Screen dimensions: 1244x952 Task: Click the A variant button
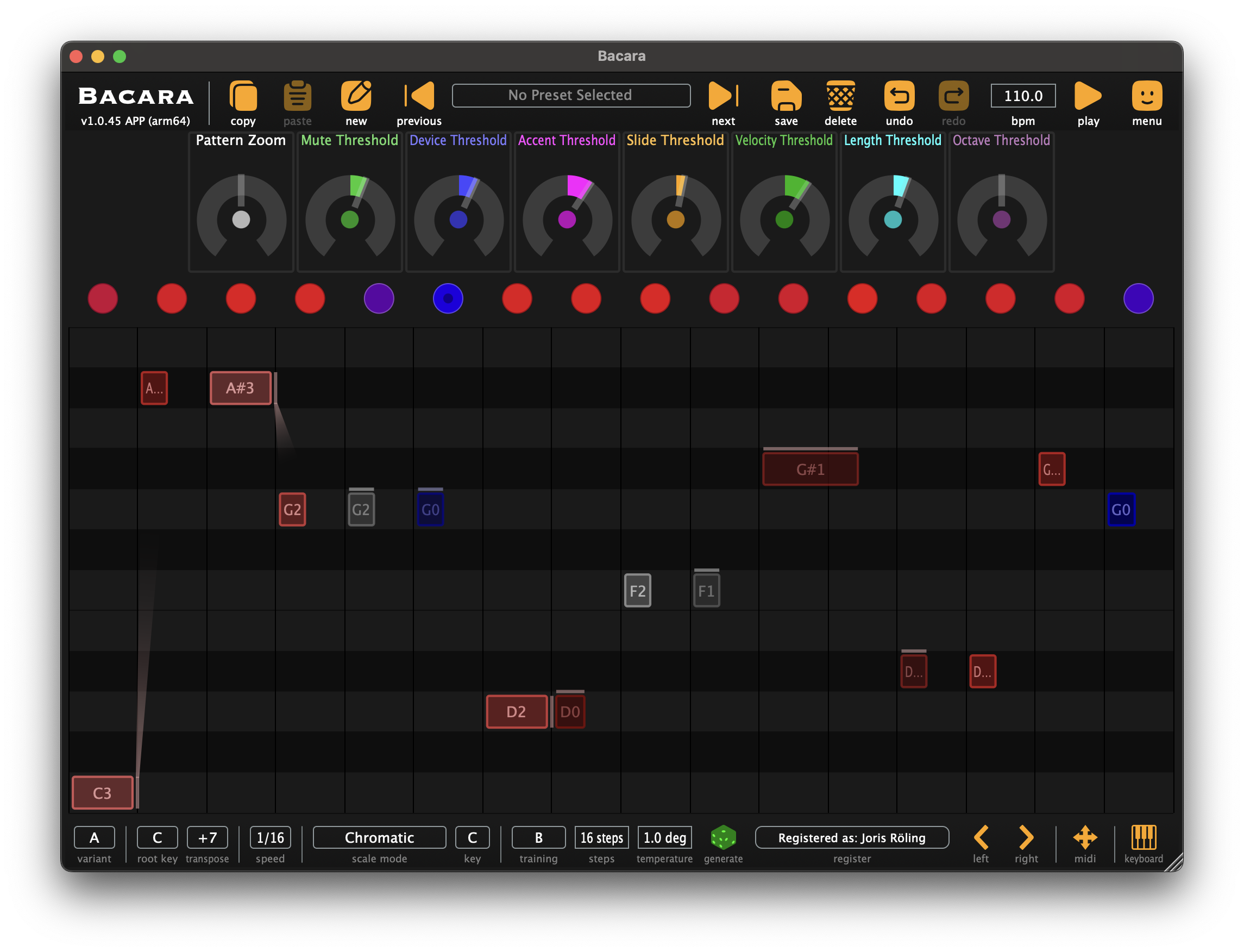(x=94, y=837)
